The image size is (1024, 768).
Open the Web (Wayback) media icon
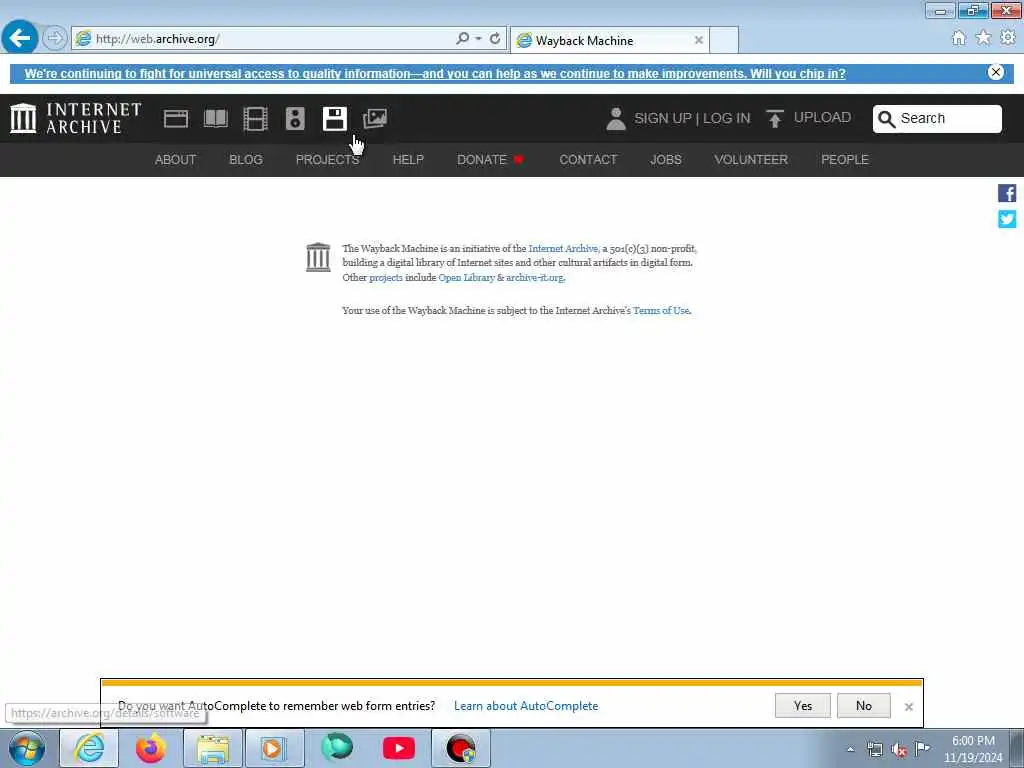[176, 119]
